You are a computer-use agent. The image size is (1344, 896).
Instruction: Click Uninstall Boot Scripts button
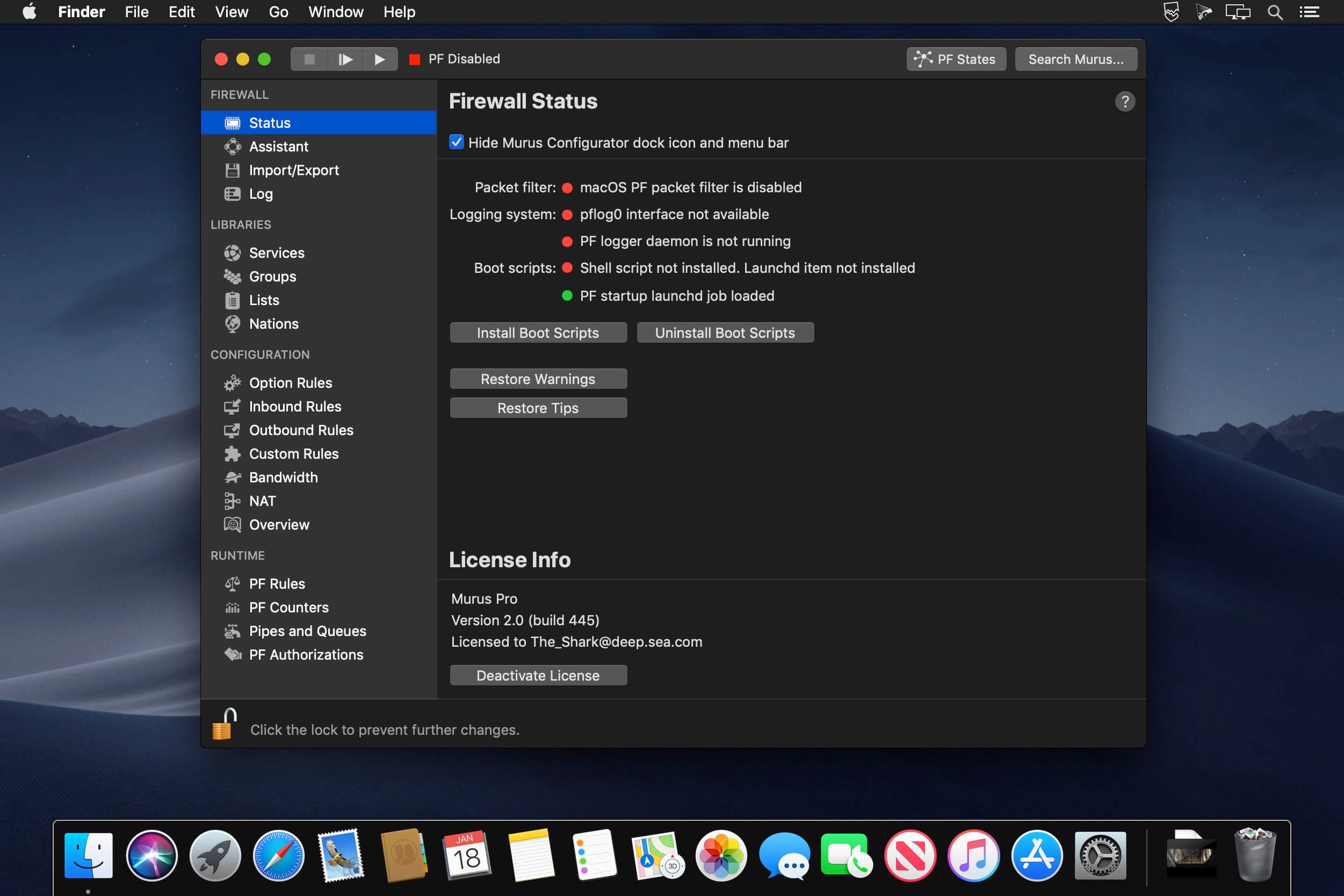pyautogui.click(x=725, y=333)
